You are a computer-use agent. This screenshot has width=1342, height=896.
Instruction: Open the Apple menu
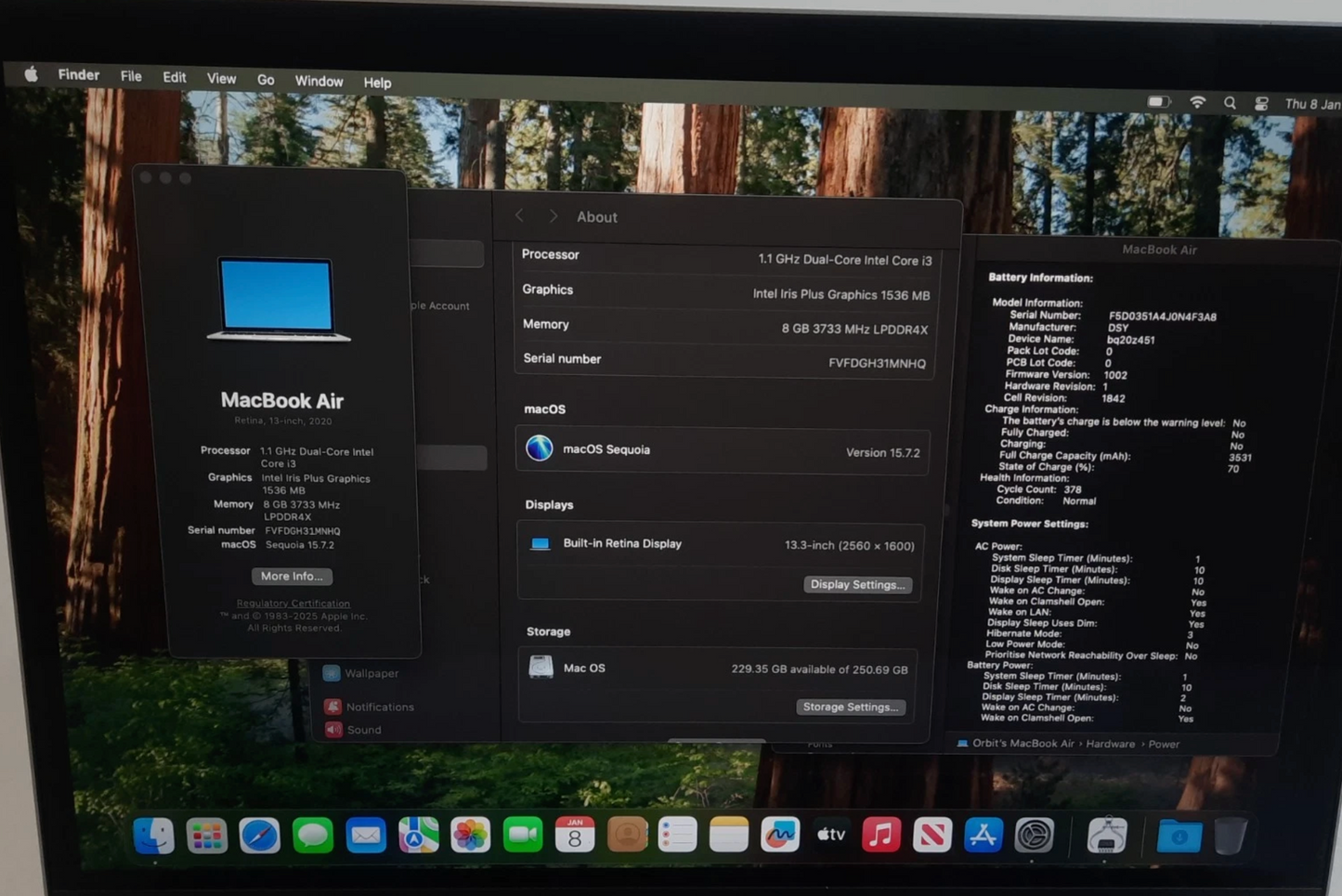pyautogui.click(x=31, y=74)
